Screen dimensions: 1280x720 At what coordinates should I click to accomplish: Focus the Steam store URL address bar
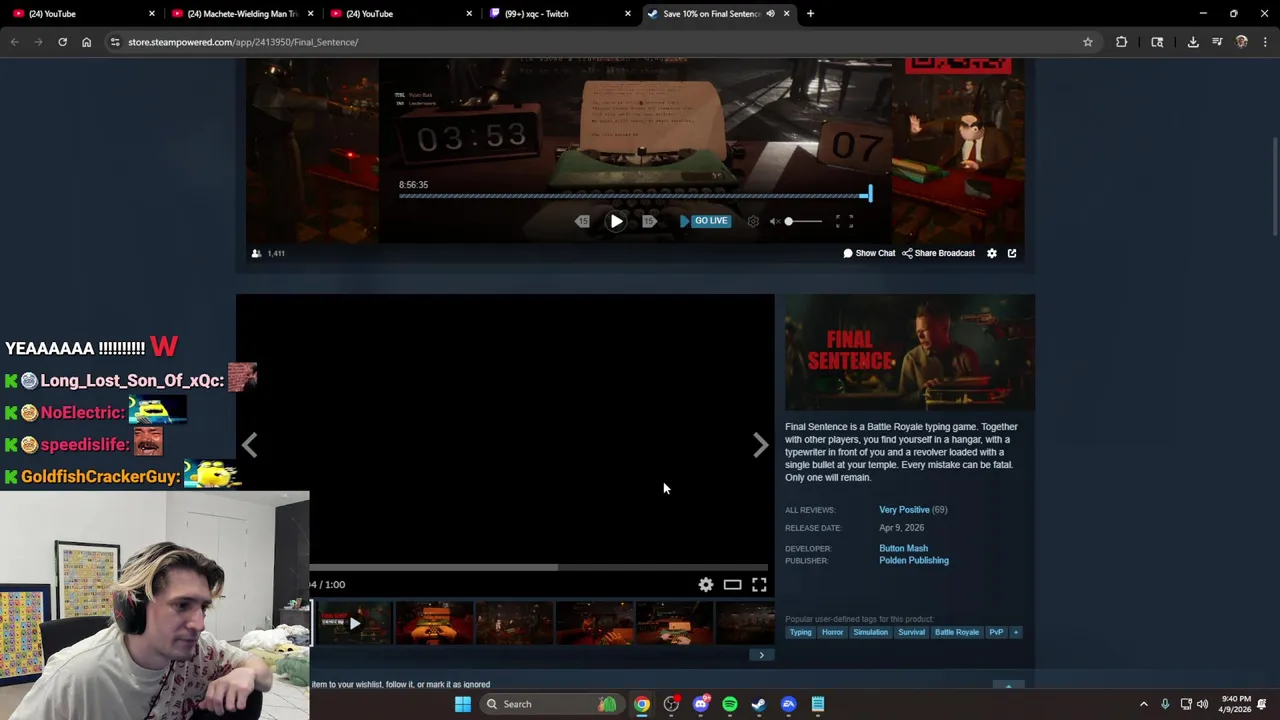[600, 42]
